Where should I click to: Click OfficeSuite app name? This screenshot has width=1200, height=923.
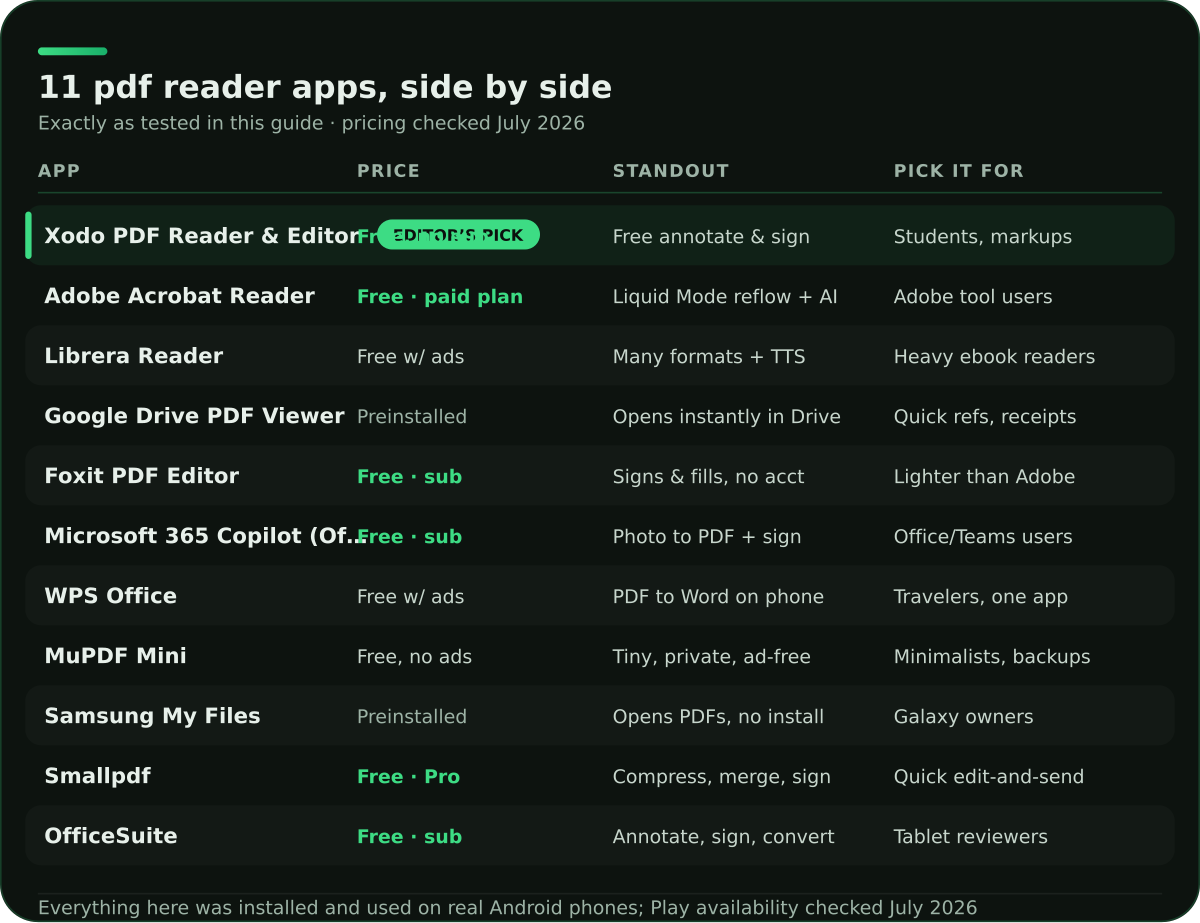(x=111, y=836)
